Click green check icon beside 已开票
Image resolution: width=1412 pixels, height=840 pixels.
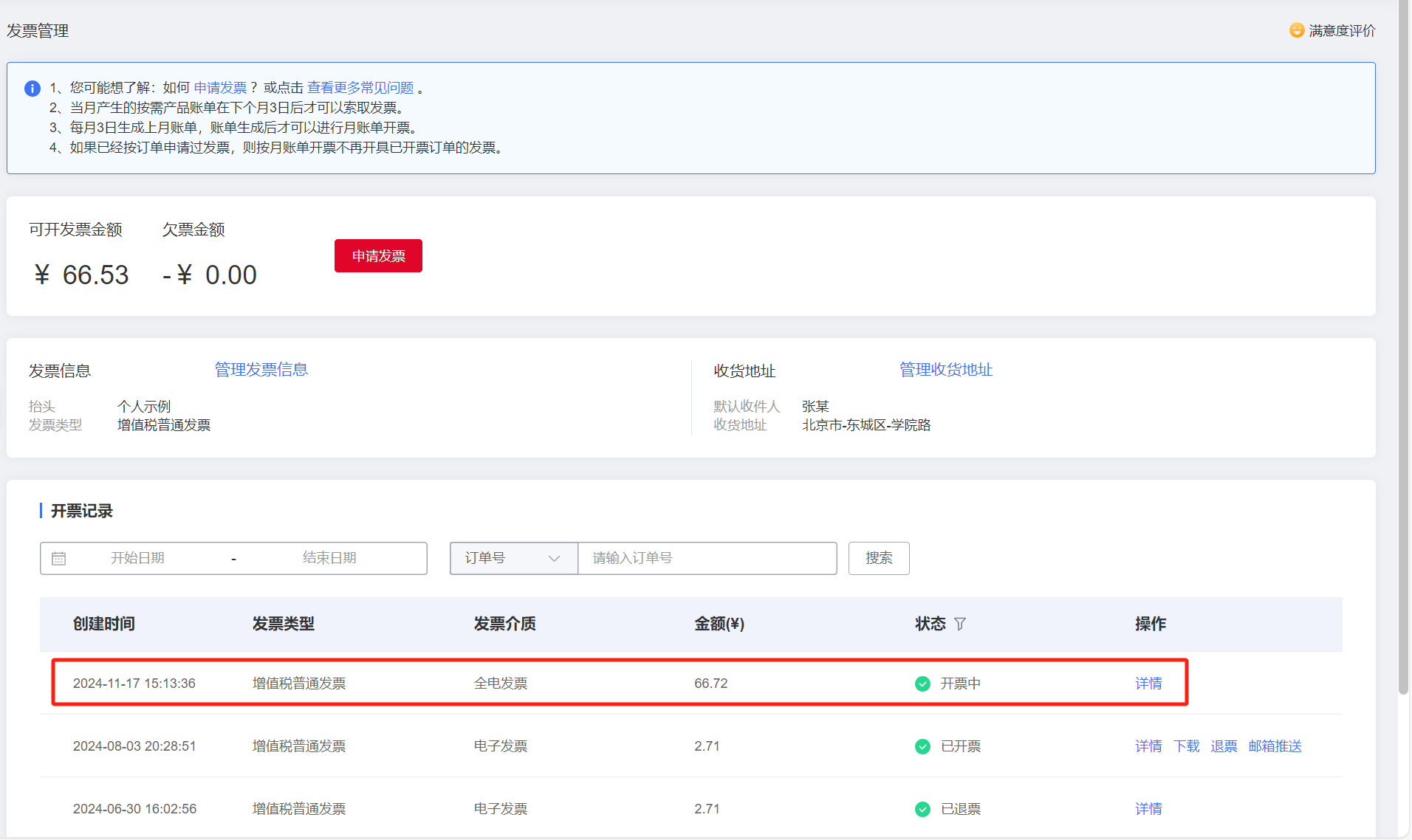(x=922, y=746)
